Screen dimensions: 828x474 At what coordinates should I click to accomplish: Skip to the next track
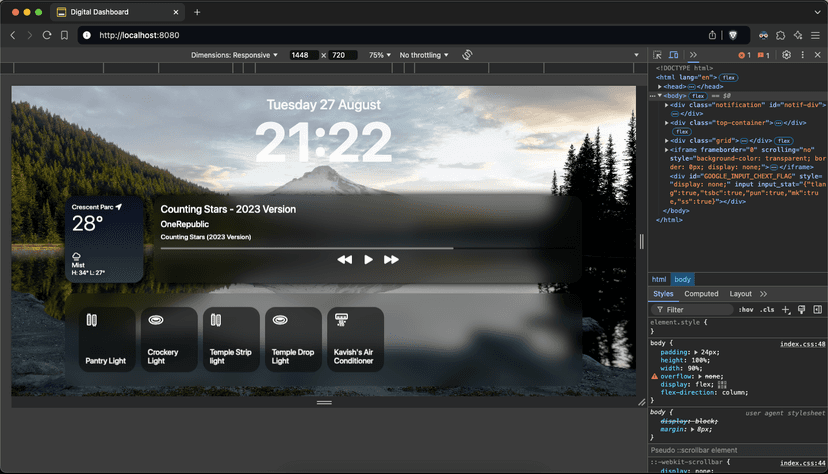pyautogui.click(x=391, y=260)
